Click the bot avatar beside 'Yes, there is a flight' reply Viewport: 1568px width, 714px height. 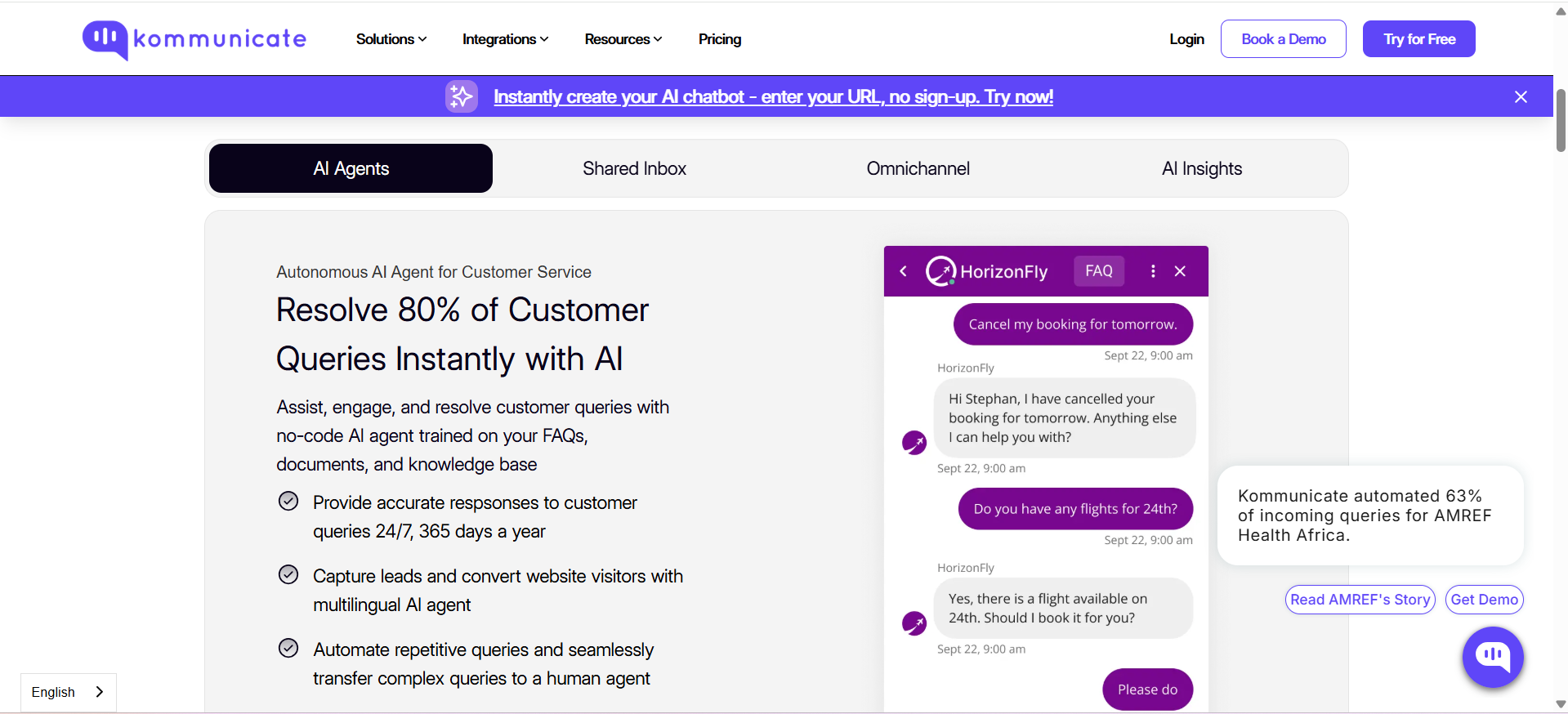[x=914, y=623]
